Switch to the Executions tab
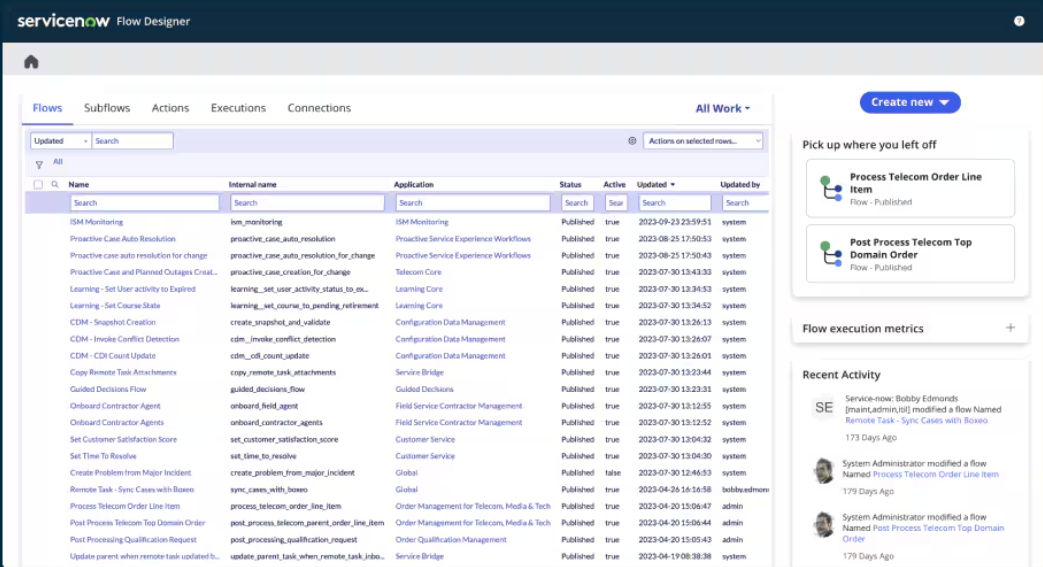The image size is (1043, 567). [x=238, y=108]
